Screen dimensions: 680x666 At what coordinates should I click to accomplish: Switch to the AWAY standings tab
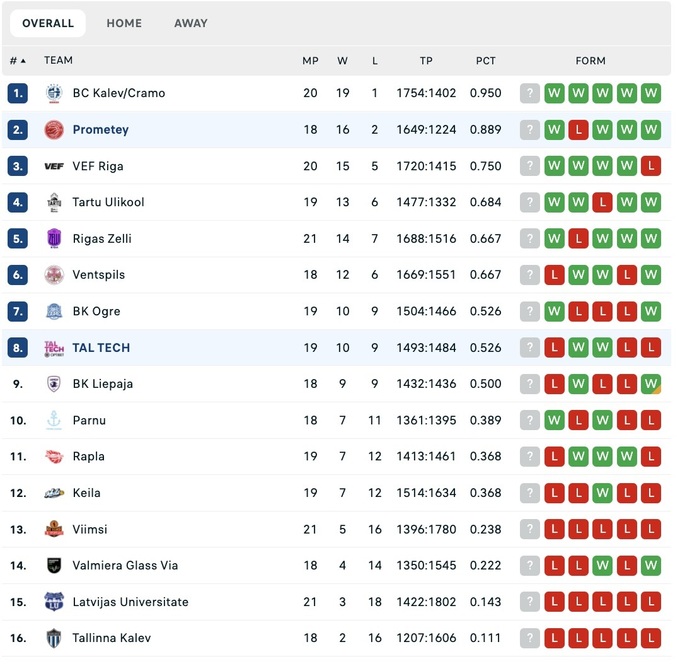click(x=191, y=23)
